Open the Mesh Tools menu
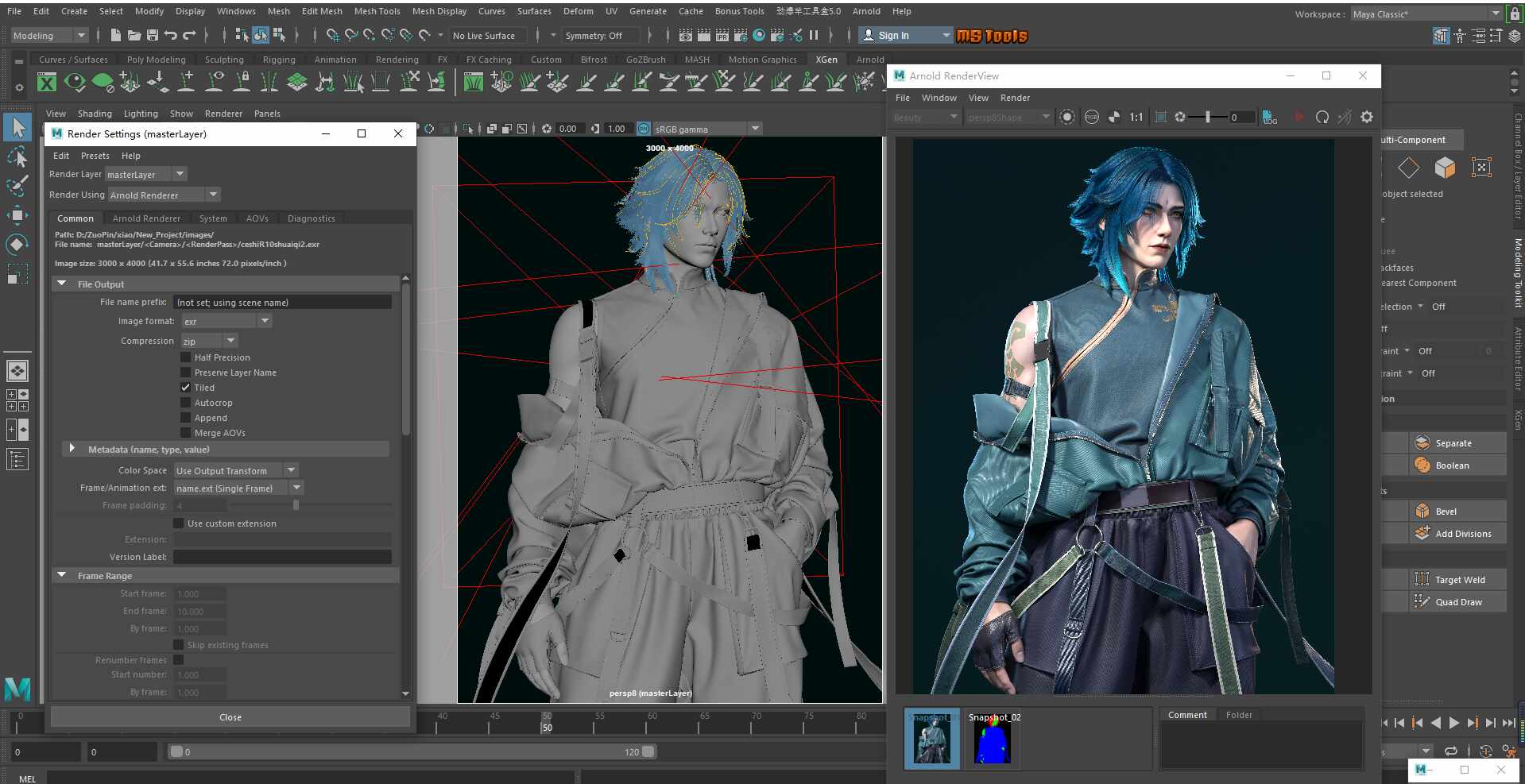1525x784 pixels. coord(377,11)
